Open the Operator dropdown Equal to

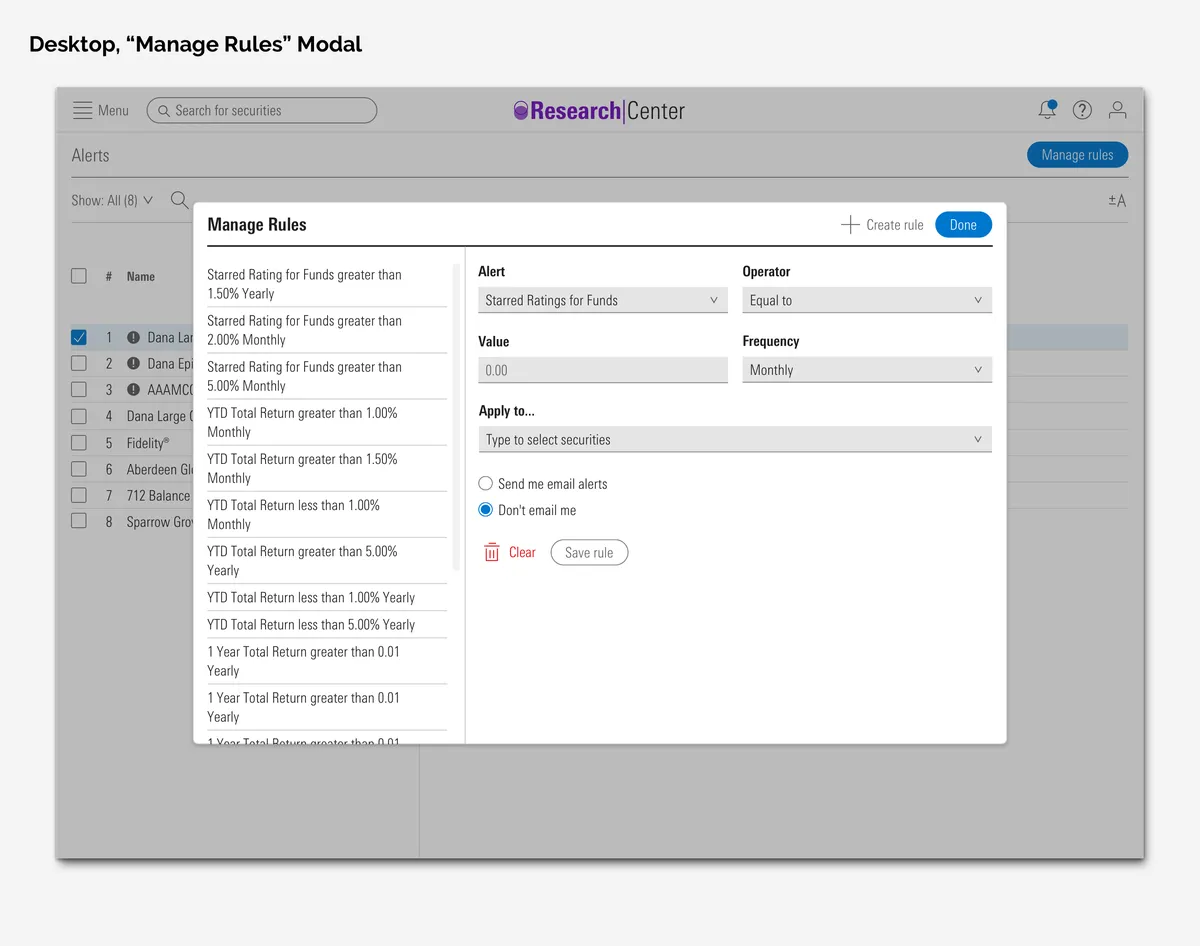pyautogui.click(x=867, y=300)
